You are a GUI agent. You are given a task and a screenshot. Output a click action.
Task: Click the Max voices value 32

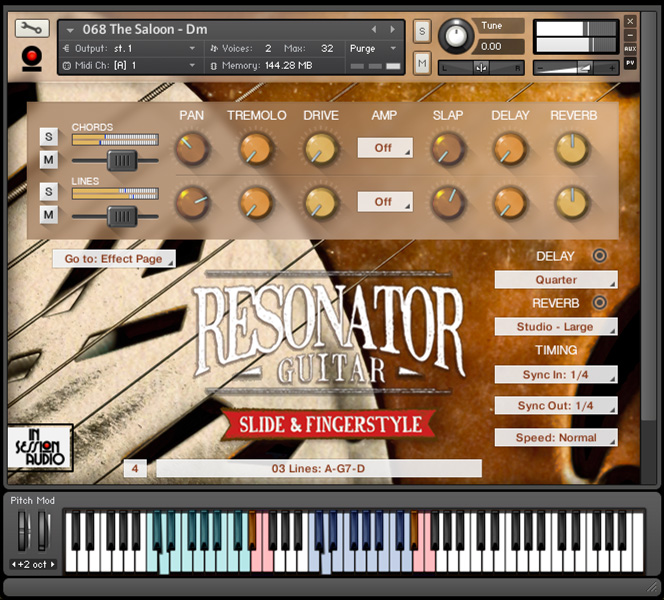327,49
